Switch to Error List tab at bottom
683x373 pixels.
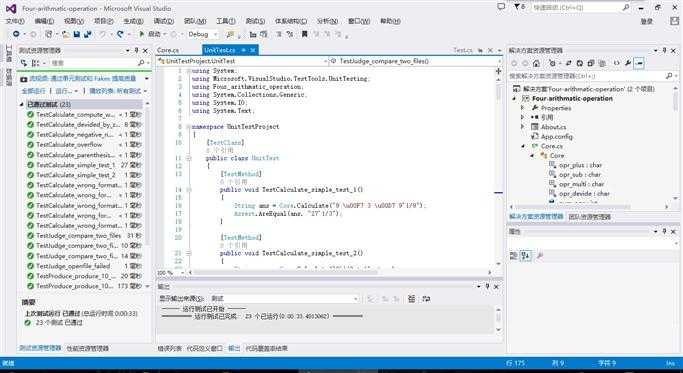pyautogui.click(x=169, y=348)
